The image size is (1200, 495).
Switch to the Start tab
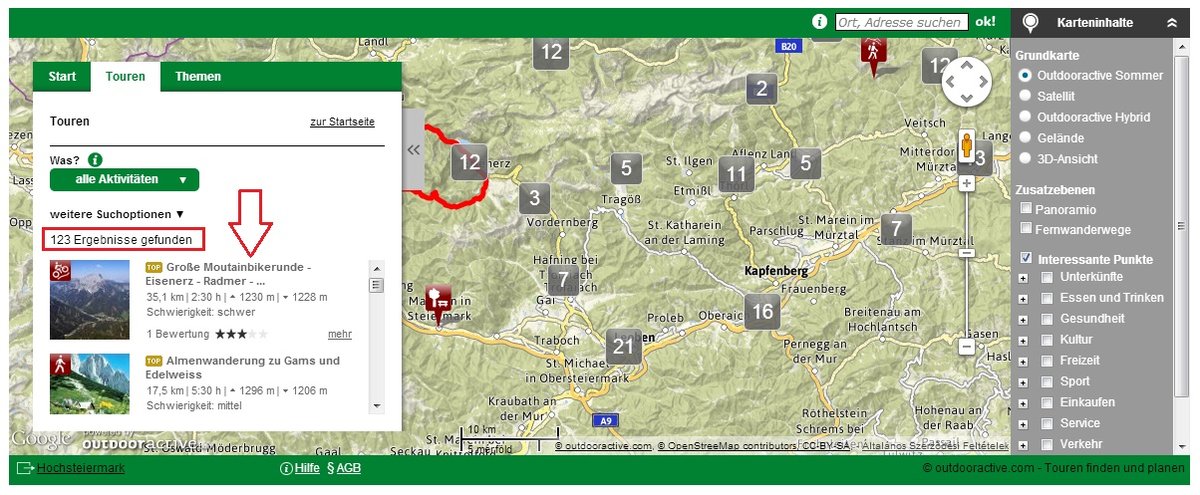[x=62, y=76]
